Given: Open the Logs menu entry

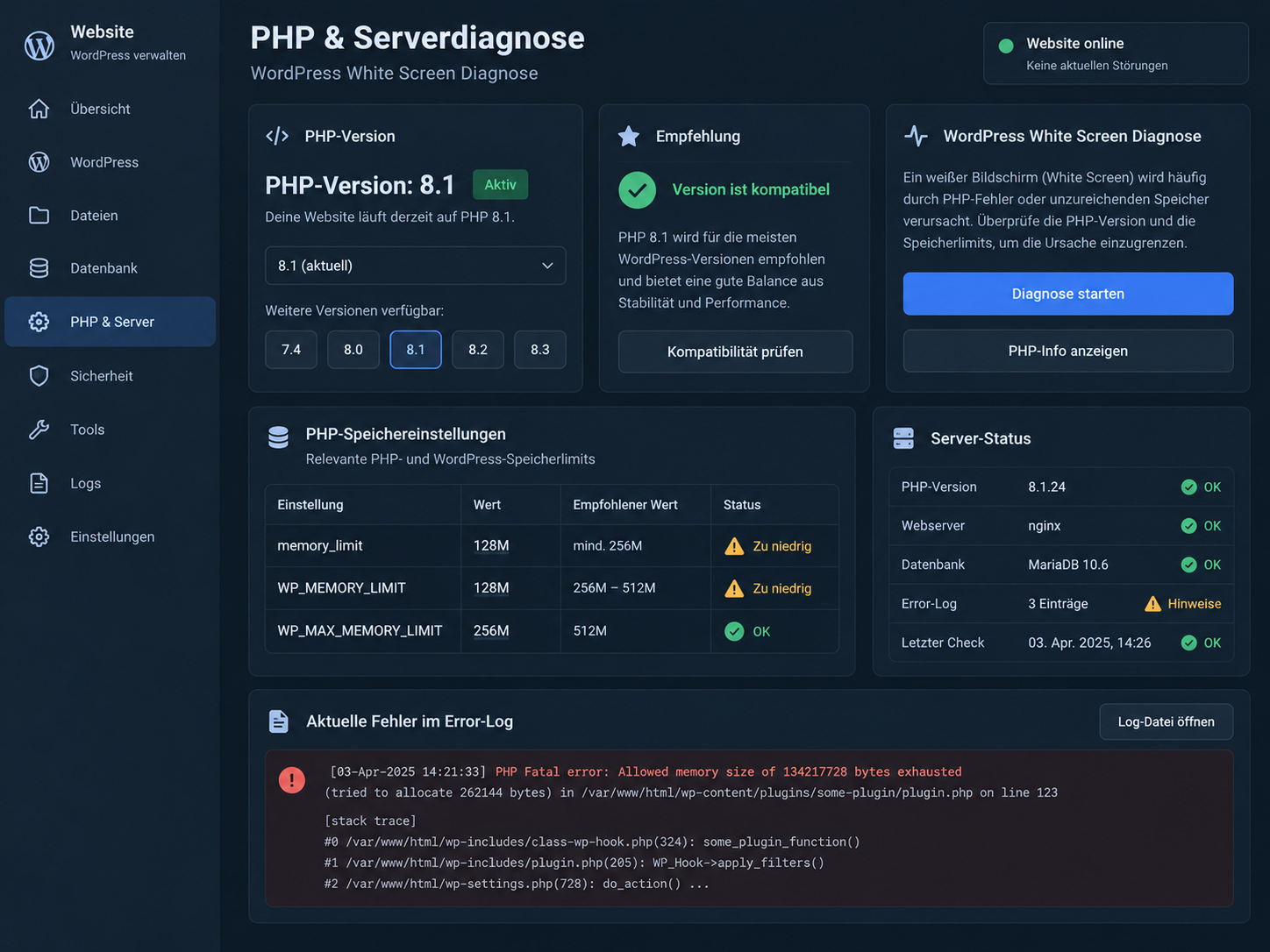Looking at the screenshot, I should point(111,483).
